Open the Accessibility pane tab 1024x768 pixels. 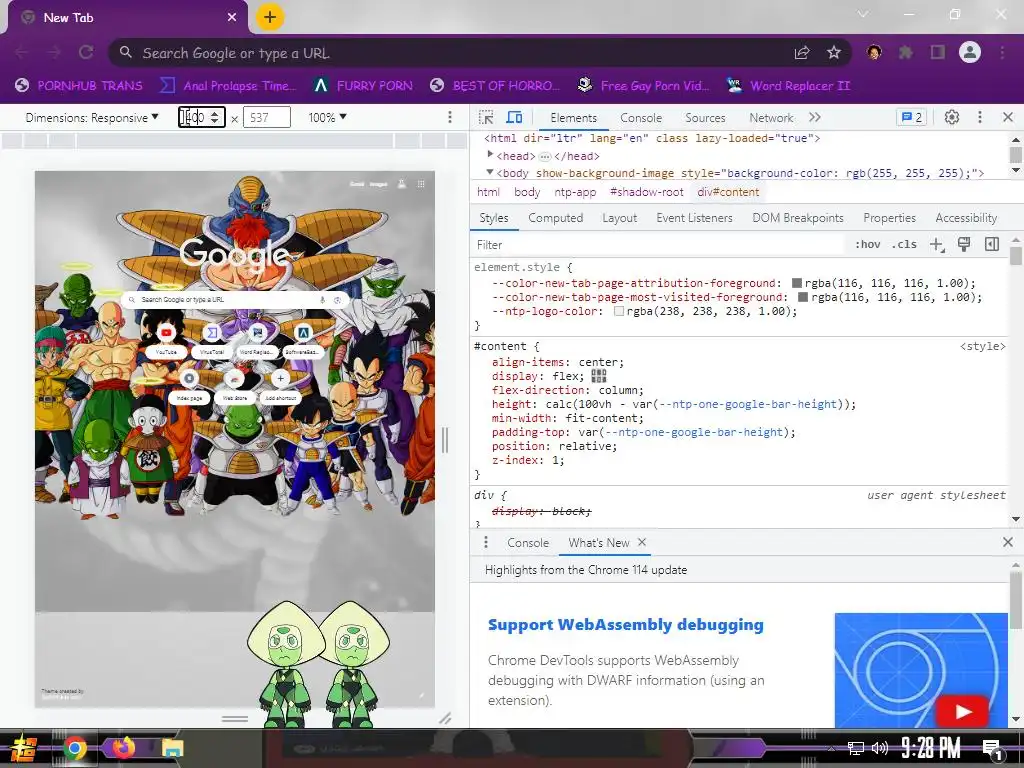tap(966, 218)
